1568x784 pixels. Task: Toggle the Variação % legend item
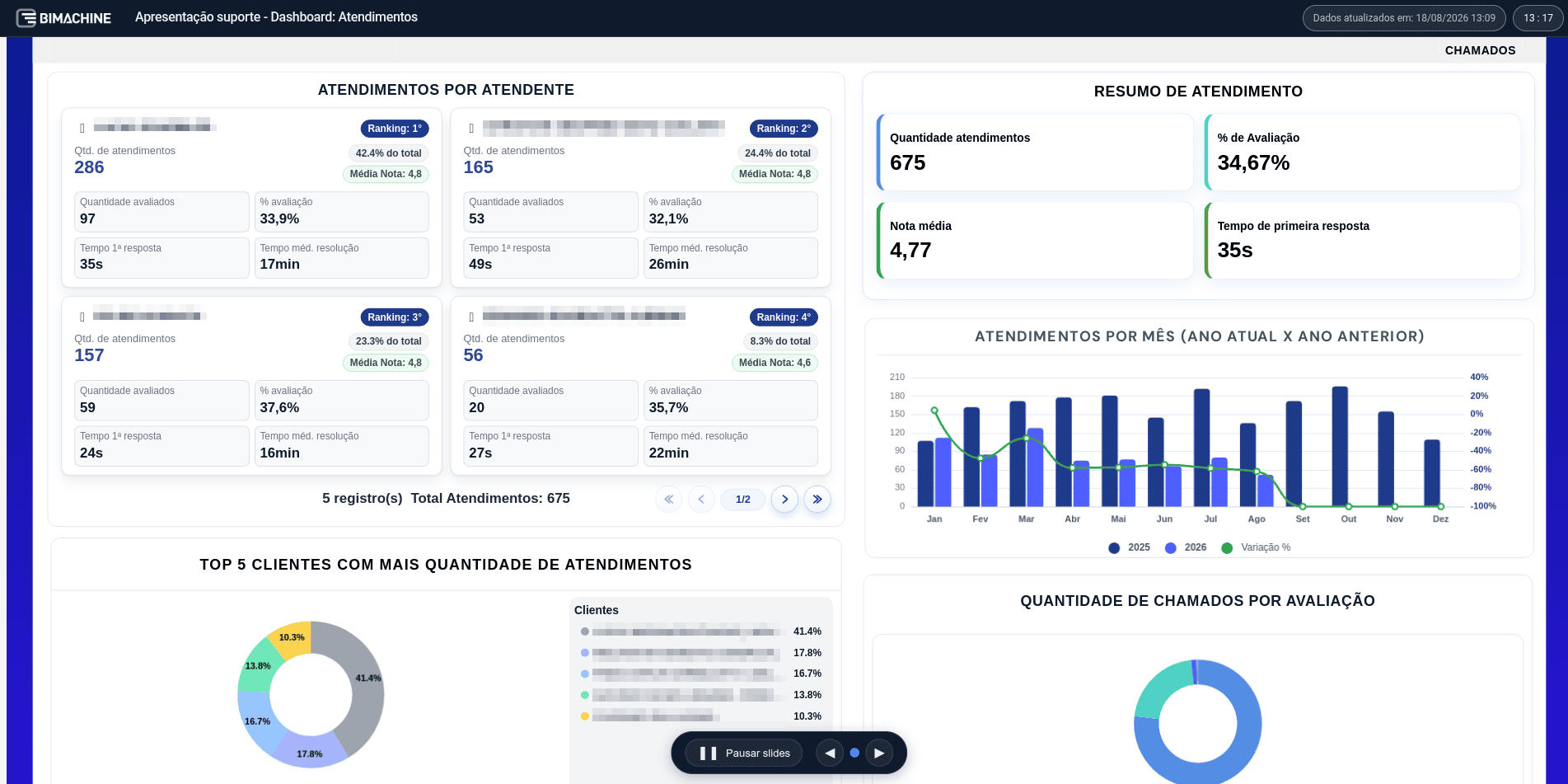tap(1256, 547)
